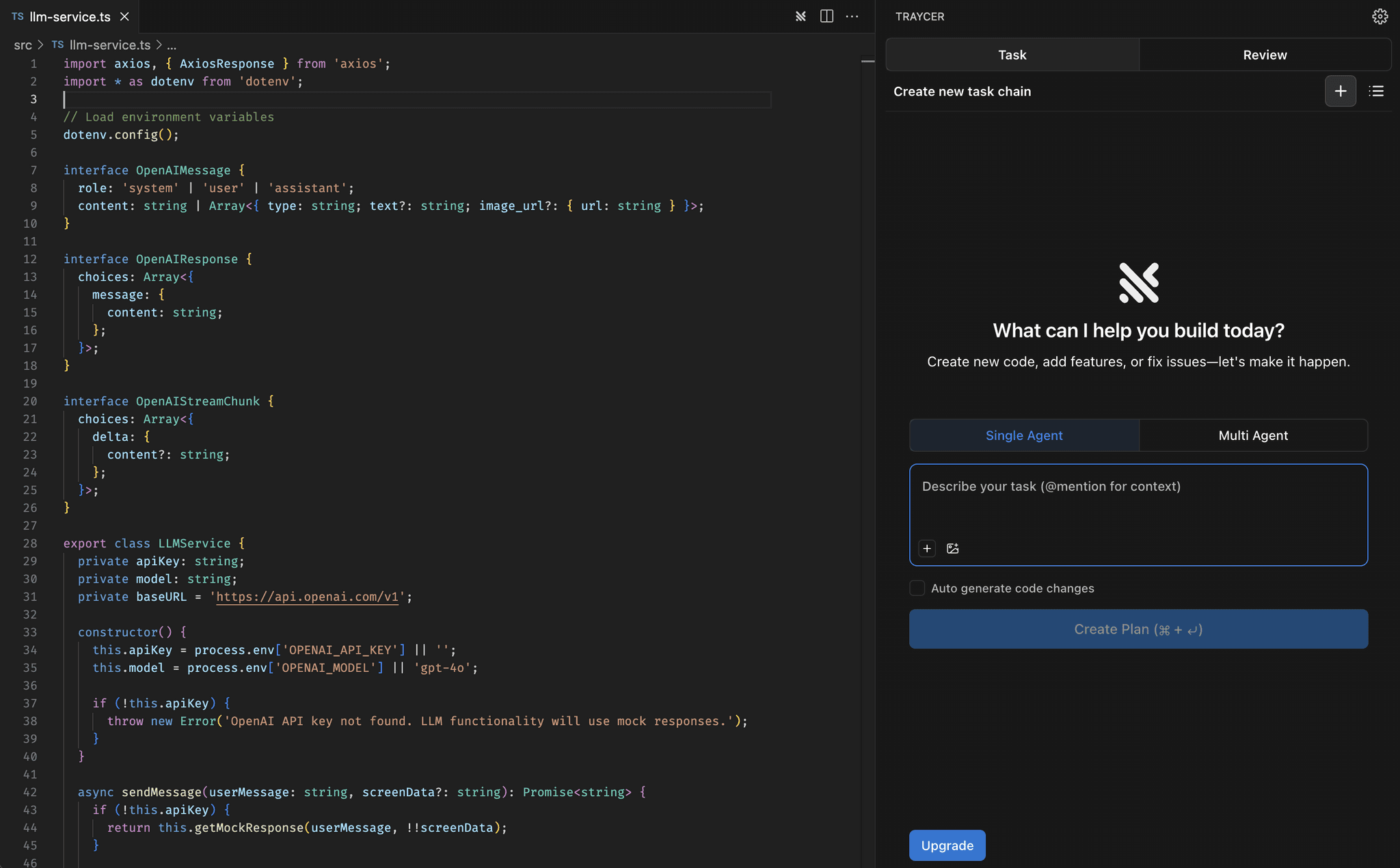Click the Upgrade button
The width and height of the screenshot is (1400, 868).
(947, 845)
